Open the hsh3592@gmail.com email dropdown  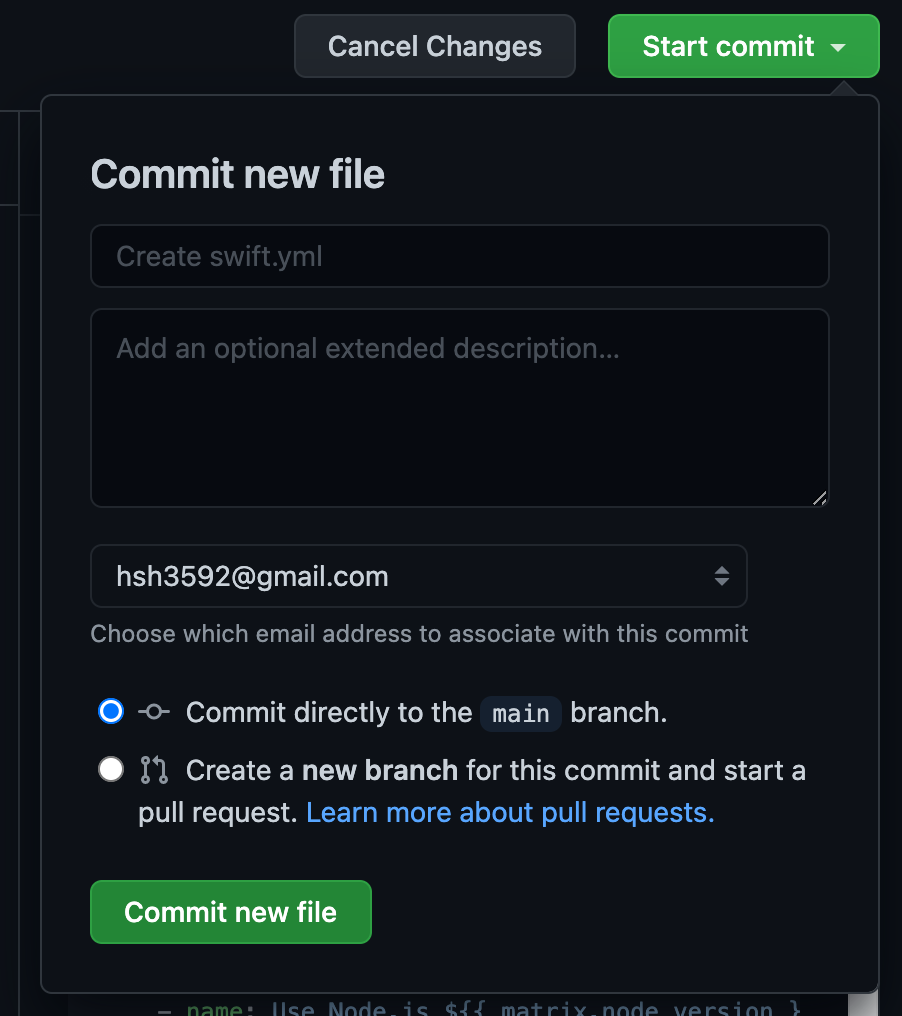tap(419, 576)
